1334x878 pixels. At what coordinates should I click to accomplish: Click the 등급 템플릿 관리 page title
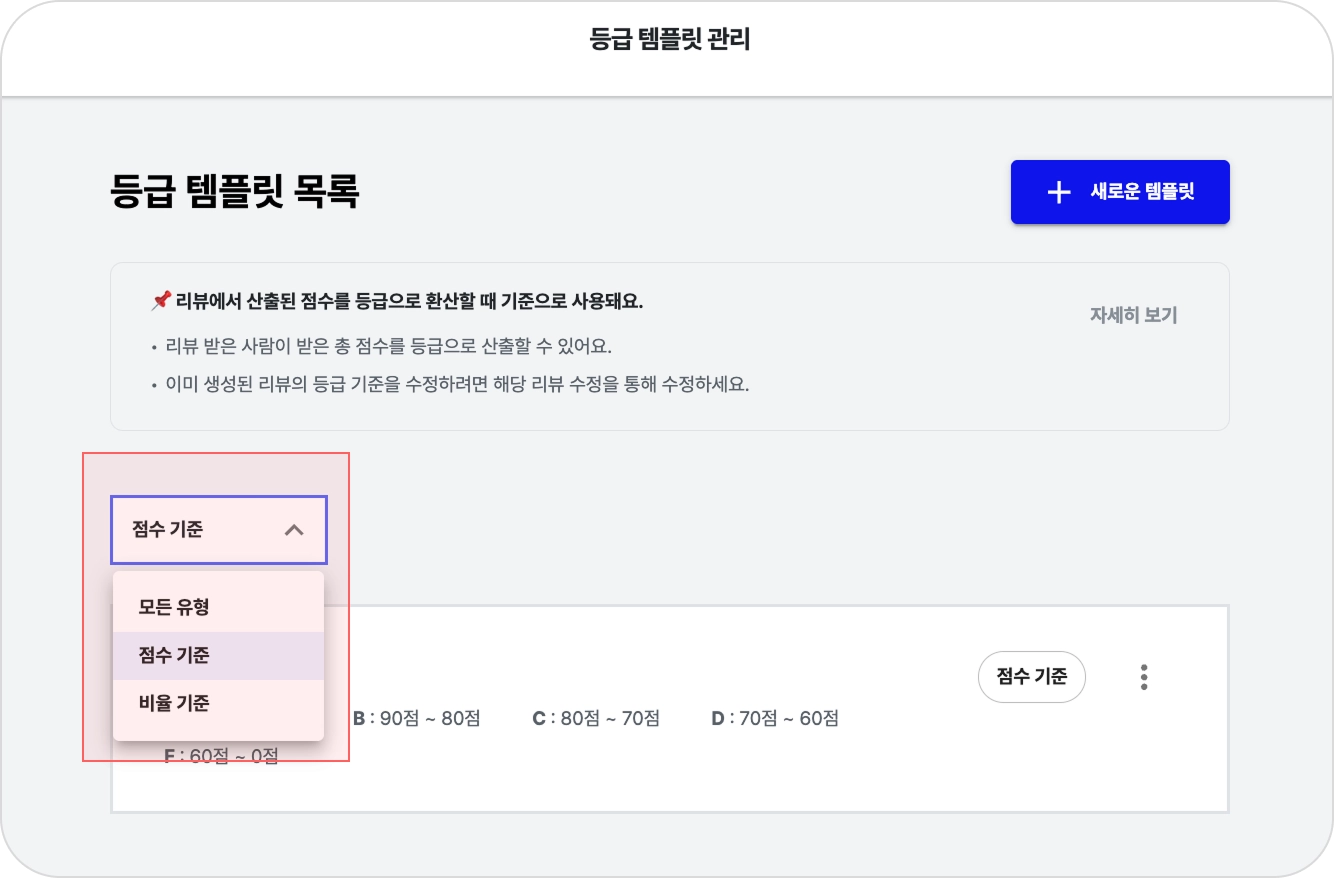click(670, 40)
